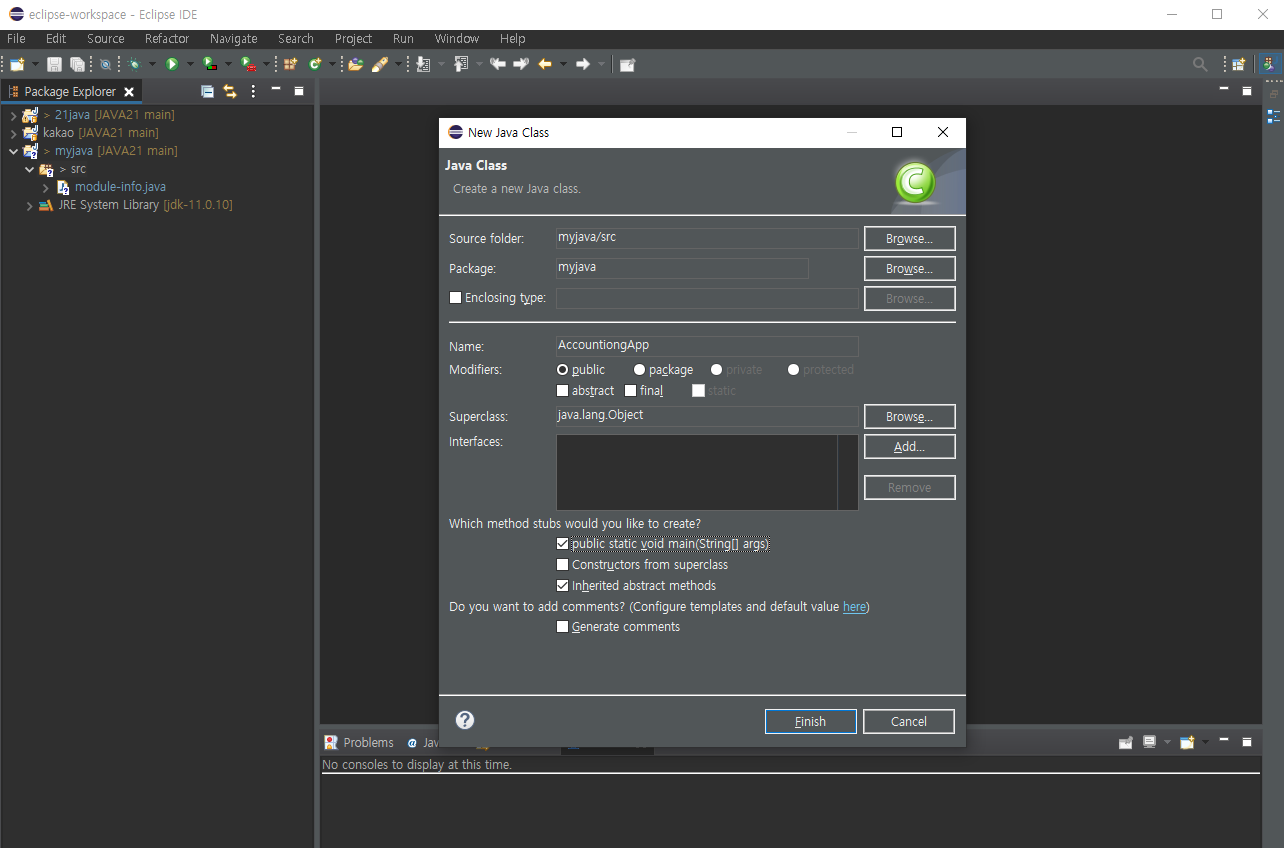Click the Pin Editor toolbar icon
Viewport: 1284px width, 848px height.
point(627,64)
